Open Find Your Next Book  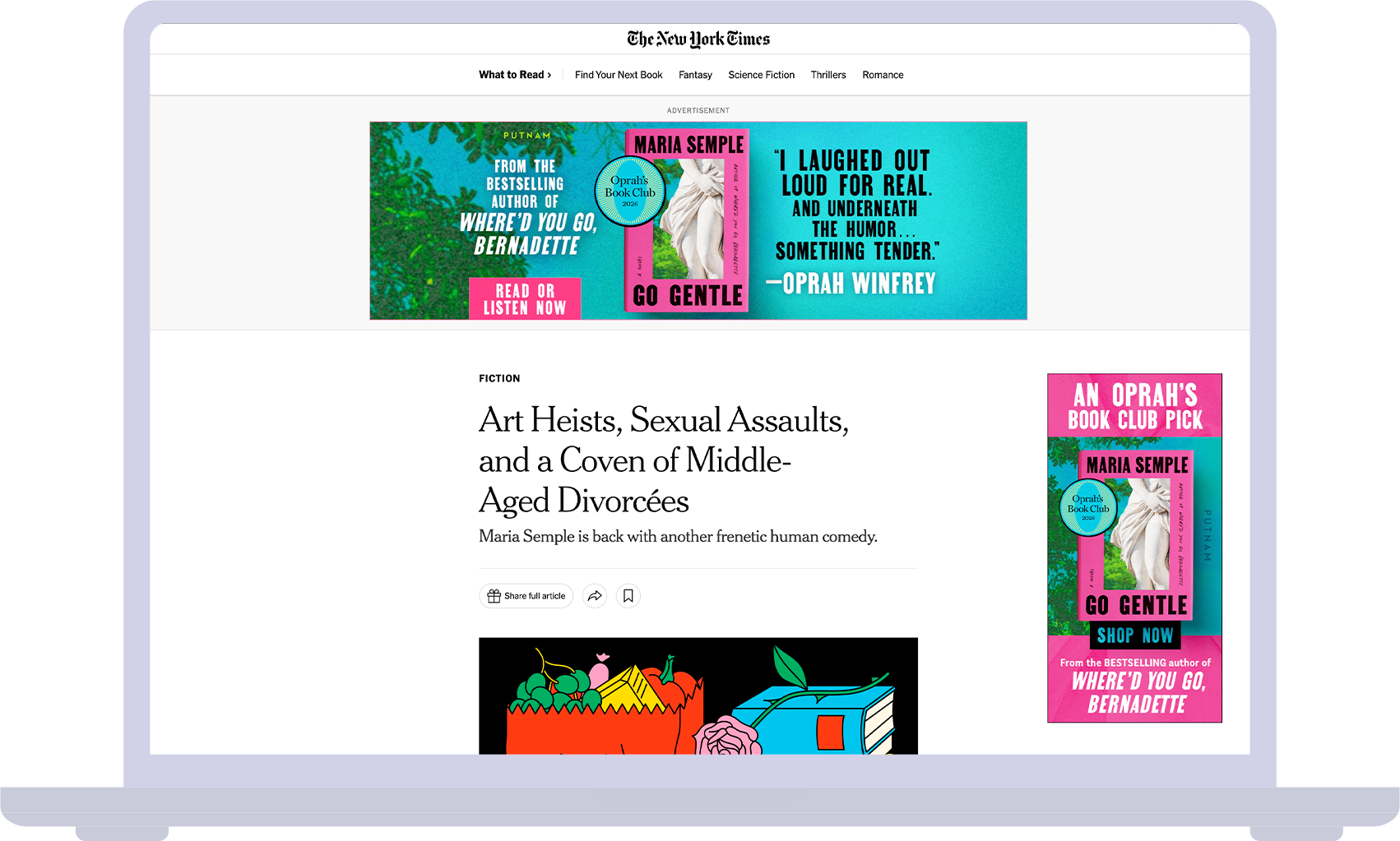pos(619,75)
